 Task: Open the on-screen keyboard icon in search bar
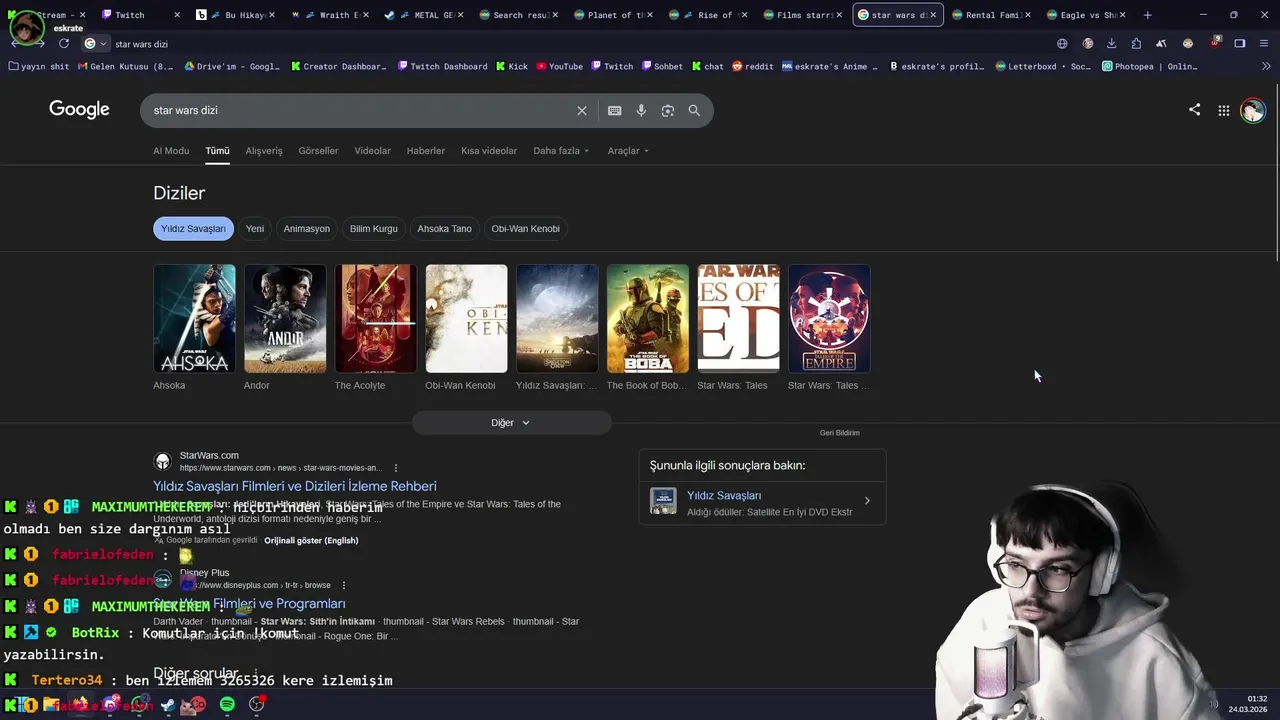point(614,111)
